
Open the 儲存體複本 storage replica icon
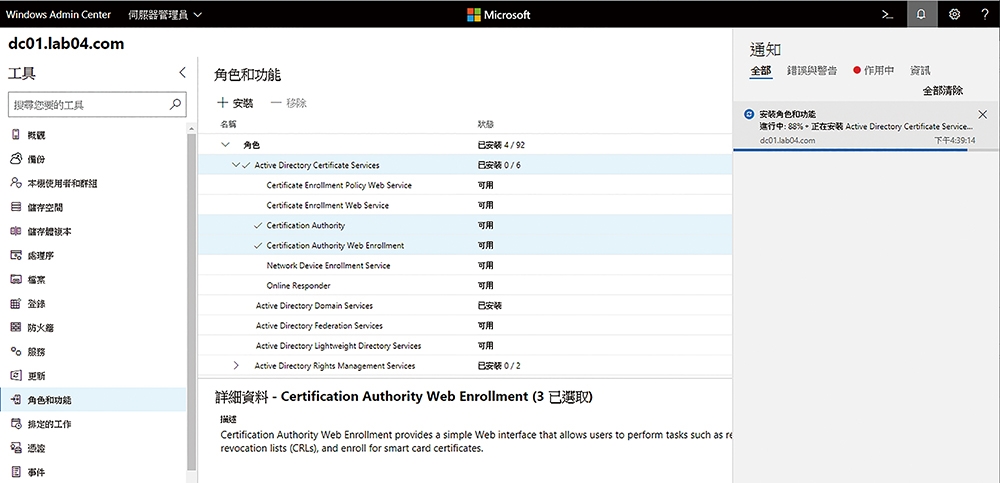click(x=16, y=232)
